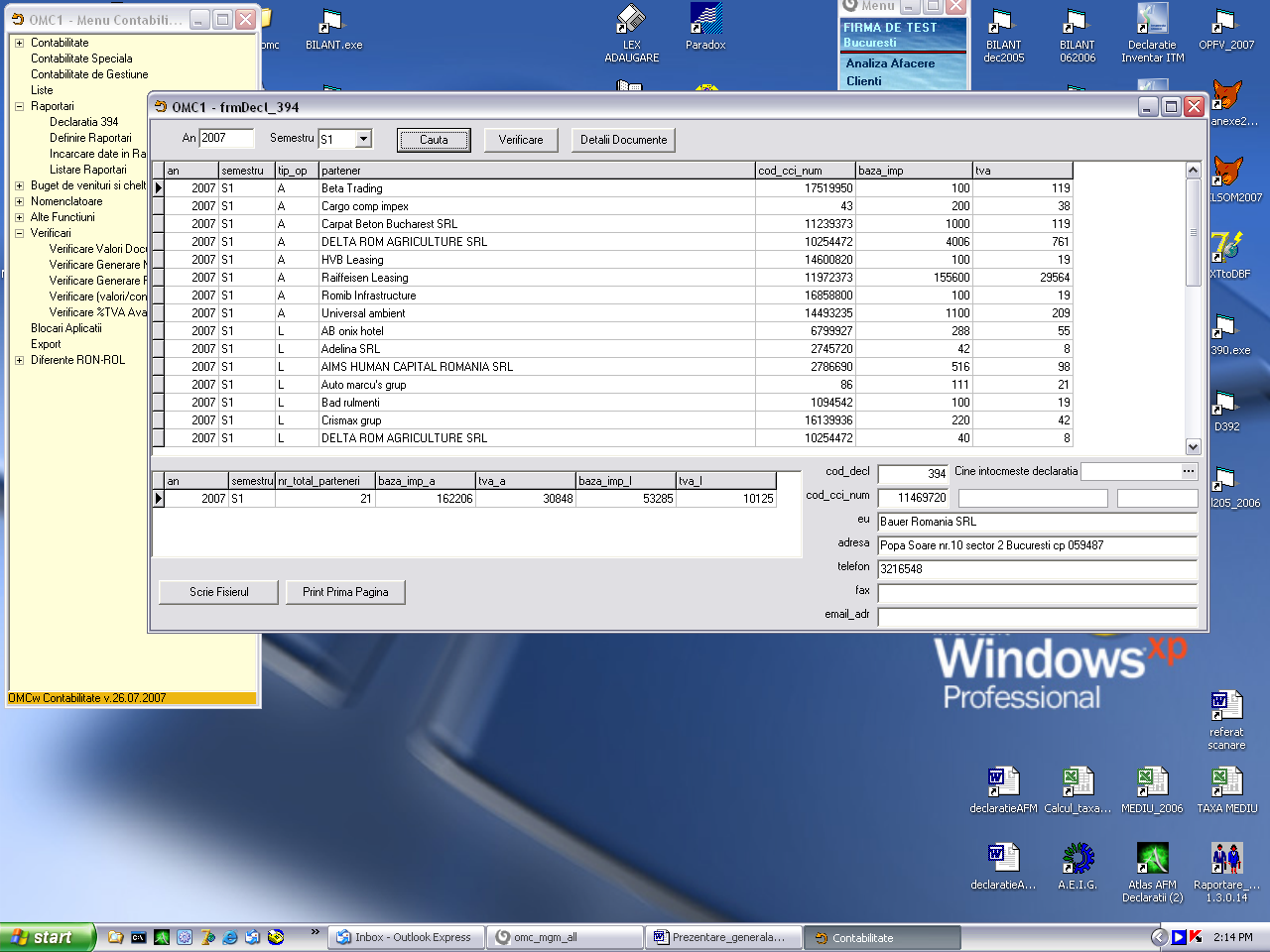The width and height of the screenshot is (1270, 952).
Task: Click the baza_imp column header
Action: (914, 171)
